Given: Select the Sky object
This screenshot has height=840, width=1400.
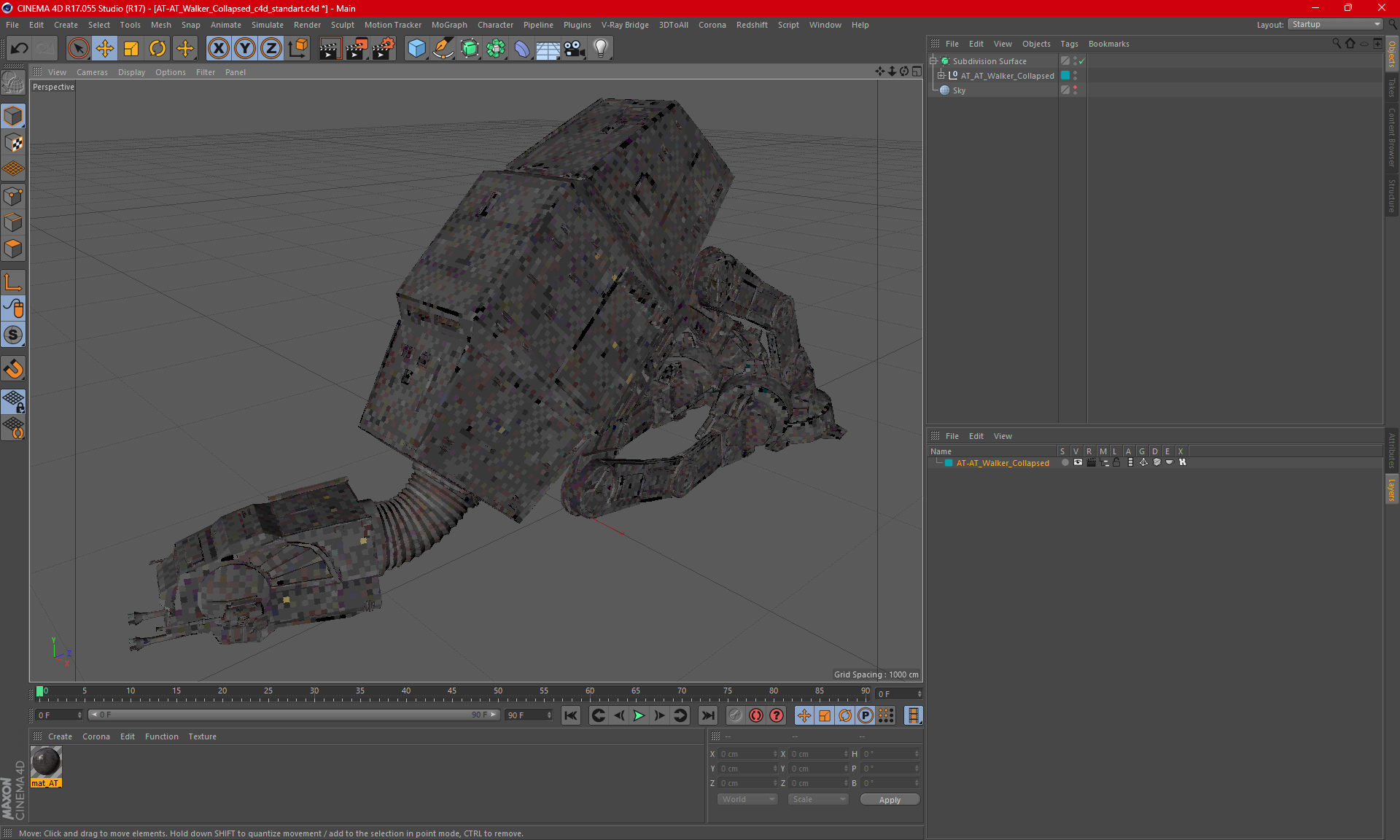Looking at the screenshot, I should click(959, 90).
